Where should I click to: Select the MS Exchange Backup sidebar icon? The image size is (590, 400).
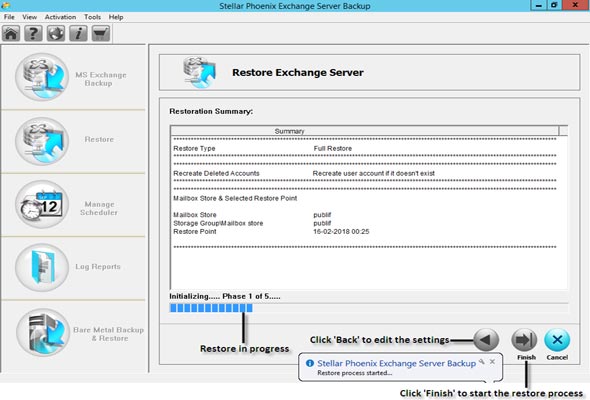42,77
